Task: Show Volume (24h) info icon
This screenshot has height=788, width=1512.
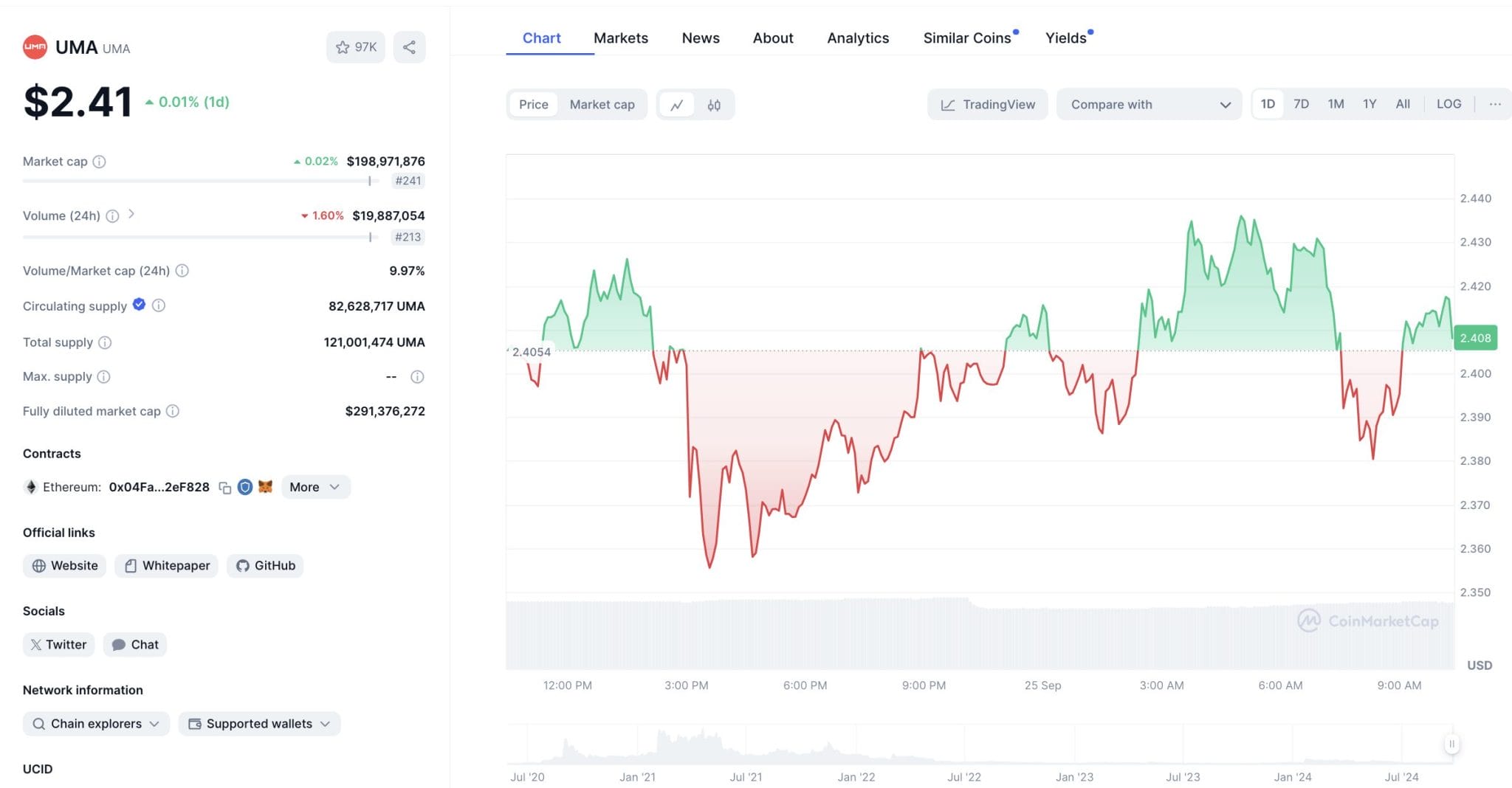Action: coord(112,216)
